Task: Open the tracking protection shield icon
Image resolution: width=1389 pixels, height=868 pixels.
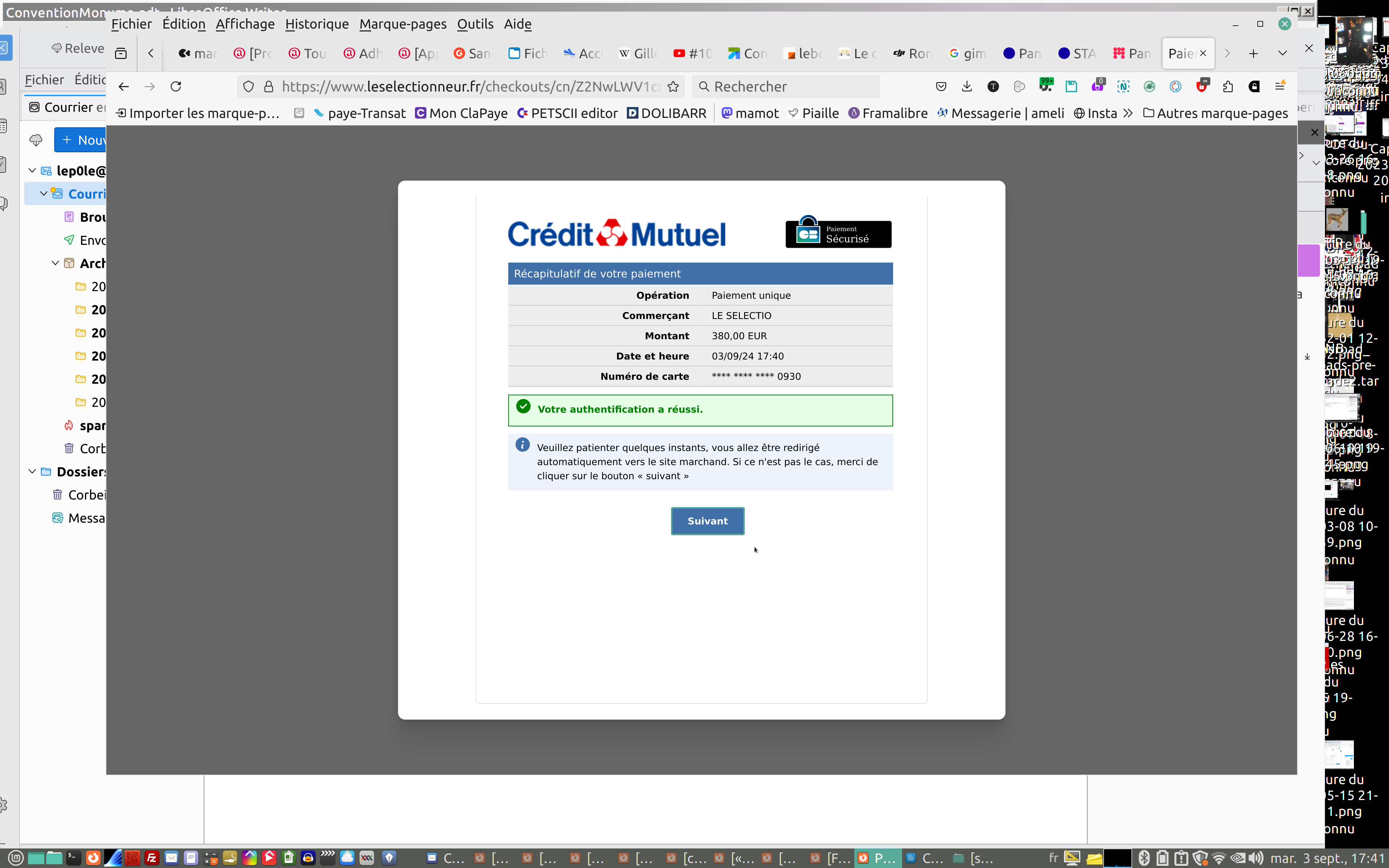Action: 249,87
